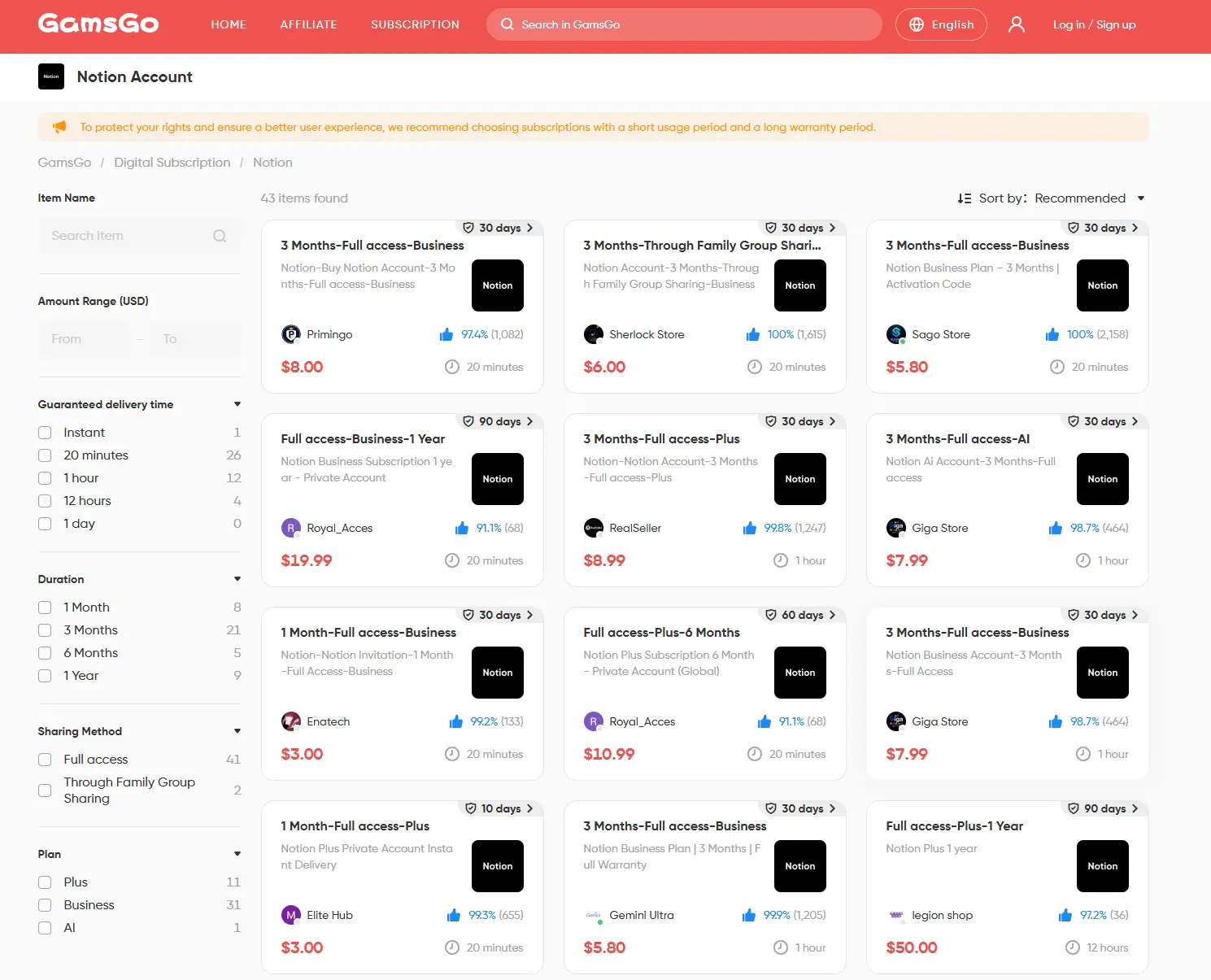Click Notion thumbnail on $19.99 listing
This screenshot has width=1211, height=980.
click(x=498, y=479)
